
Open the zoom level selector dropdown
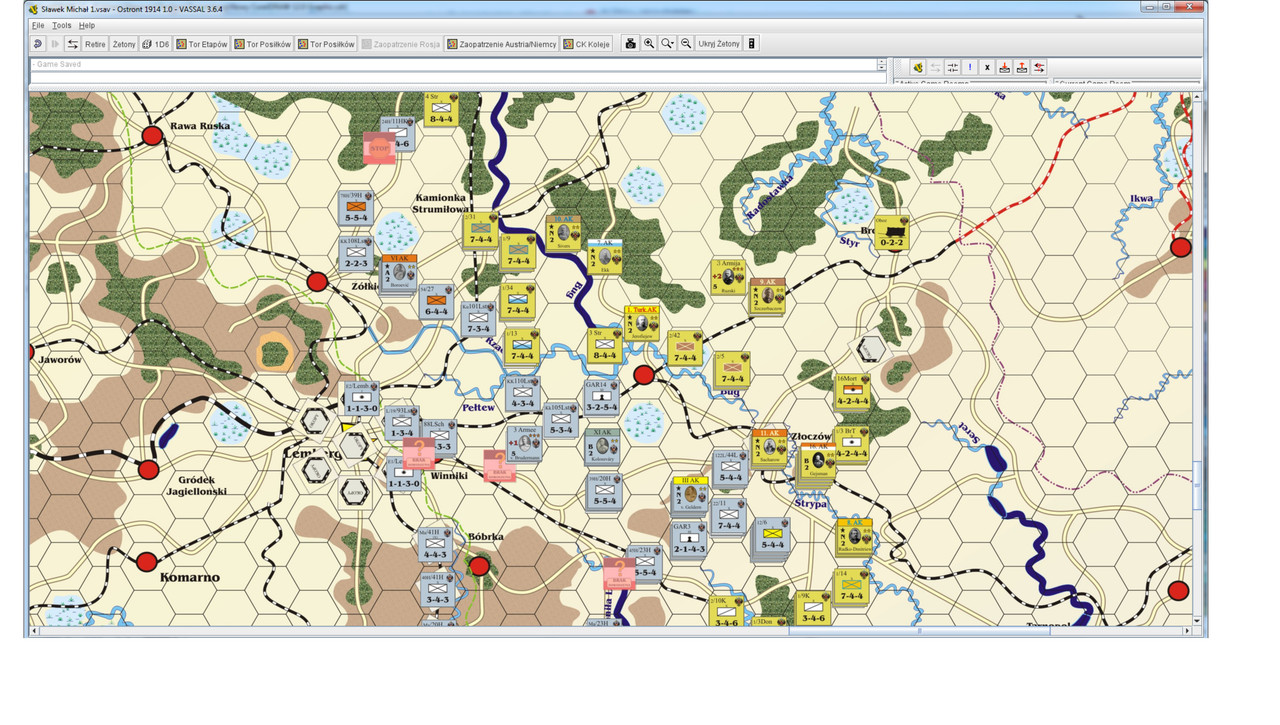tap(668, 44)
